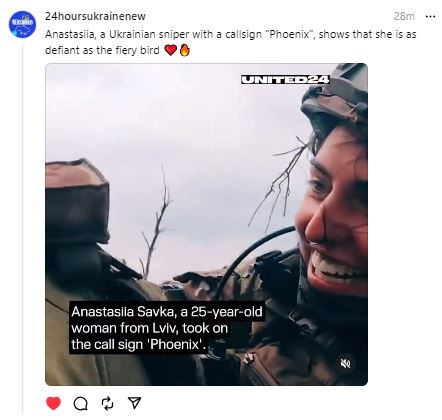Image resolution: width=442 pixels, height=420 pixels.
Task: Click the fire emoji in the post caption
Action: pyautogui.click(x=184, y=50)
